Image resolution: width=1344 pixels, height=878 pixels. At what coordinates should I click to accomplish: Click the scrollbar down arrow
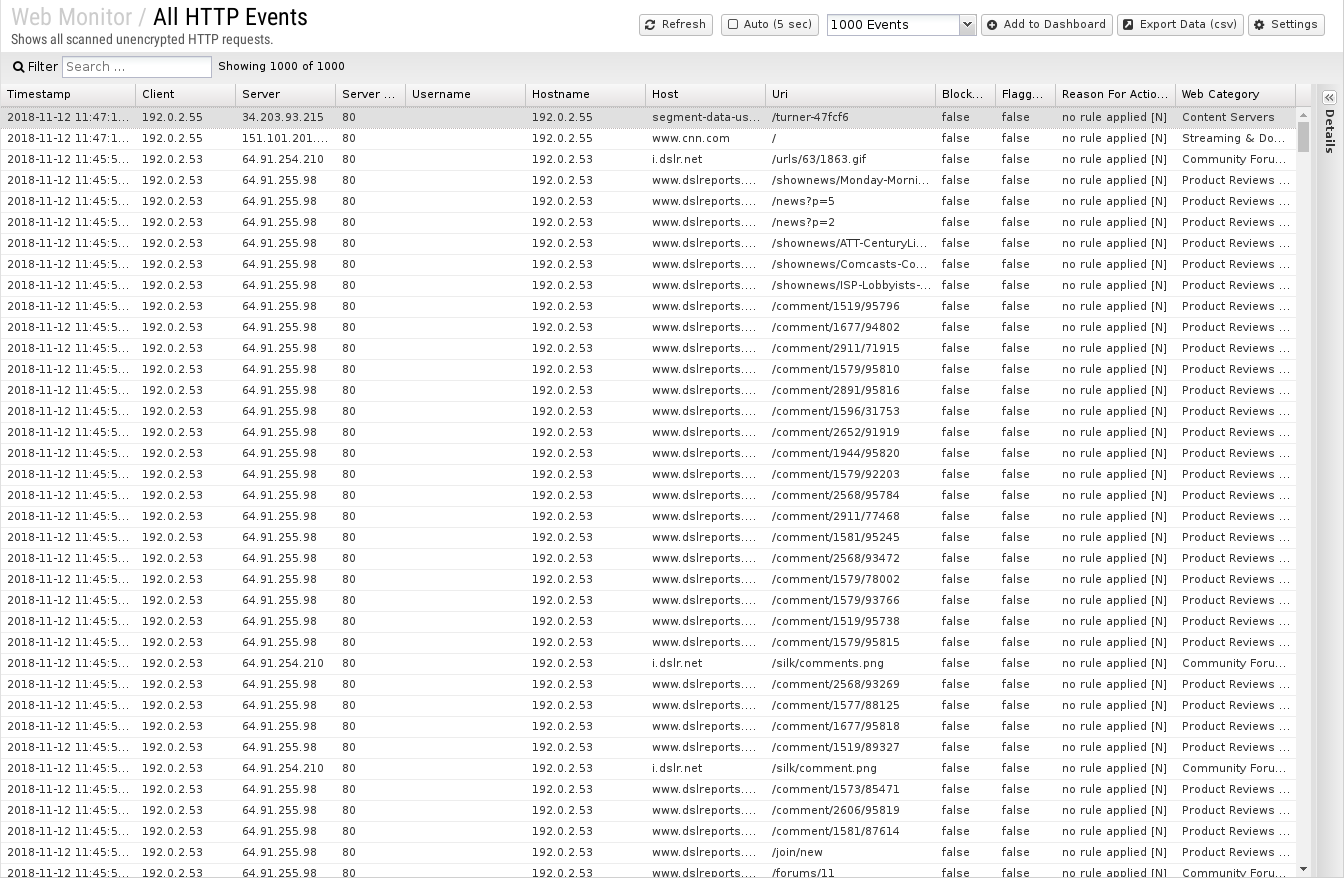tap(1303, 870)
